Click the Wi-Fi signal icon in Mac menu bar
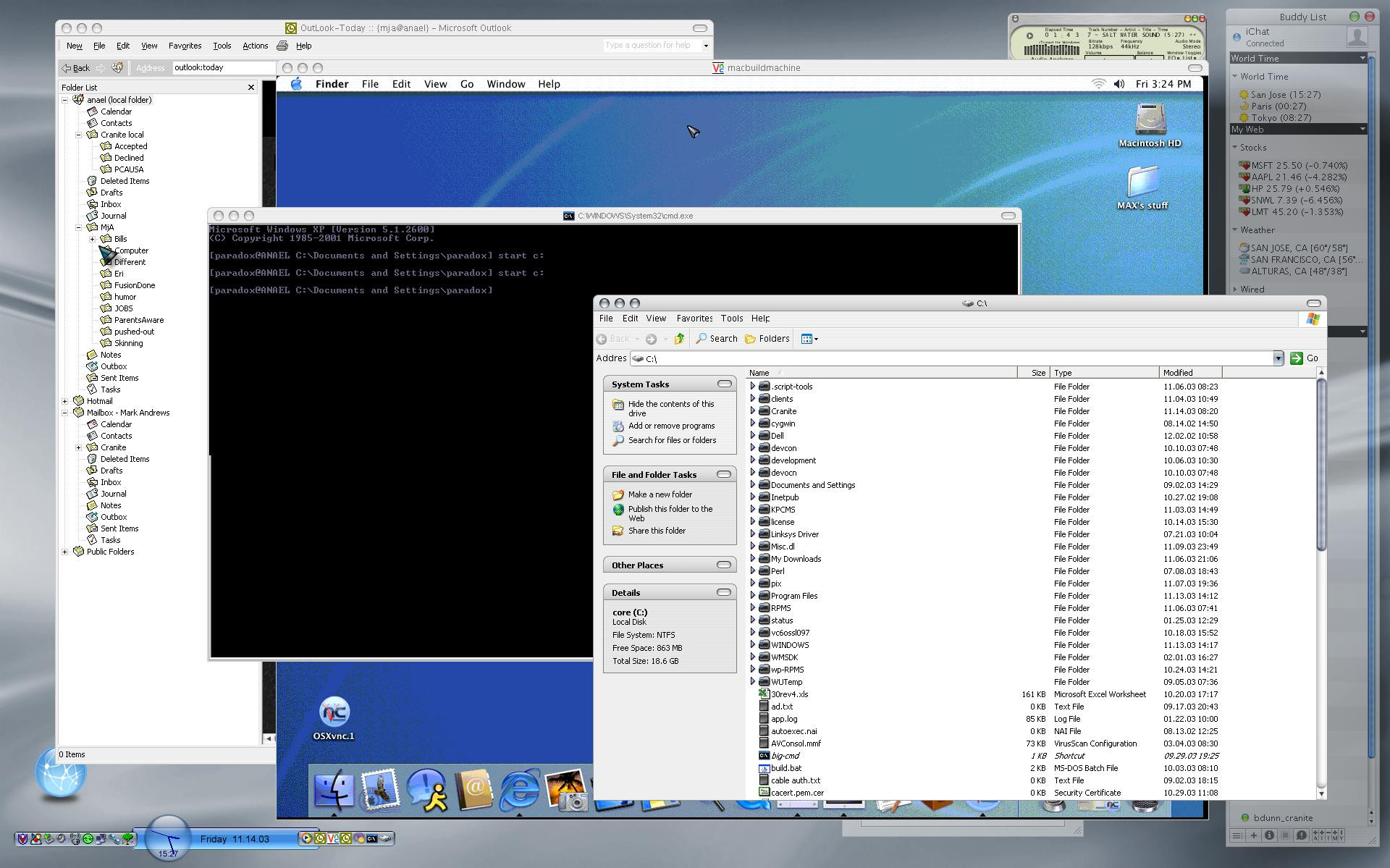Screen dimensions: 1390x868 (x=1098, y=84)
